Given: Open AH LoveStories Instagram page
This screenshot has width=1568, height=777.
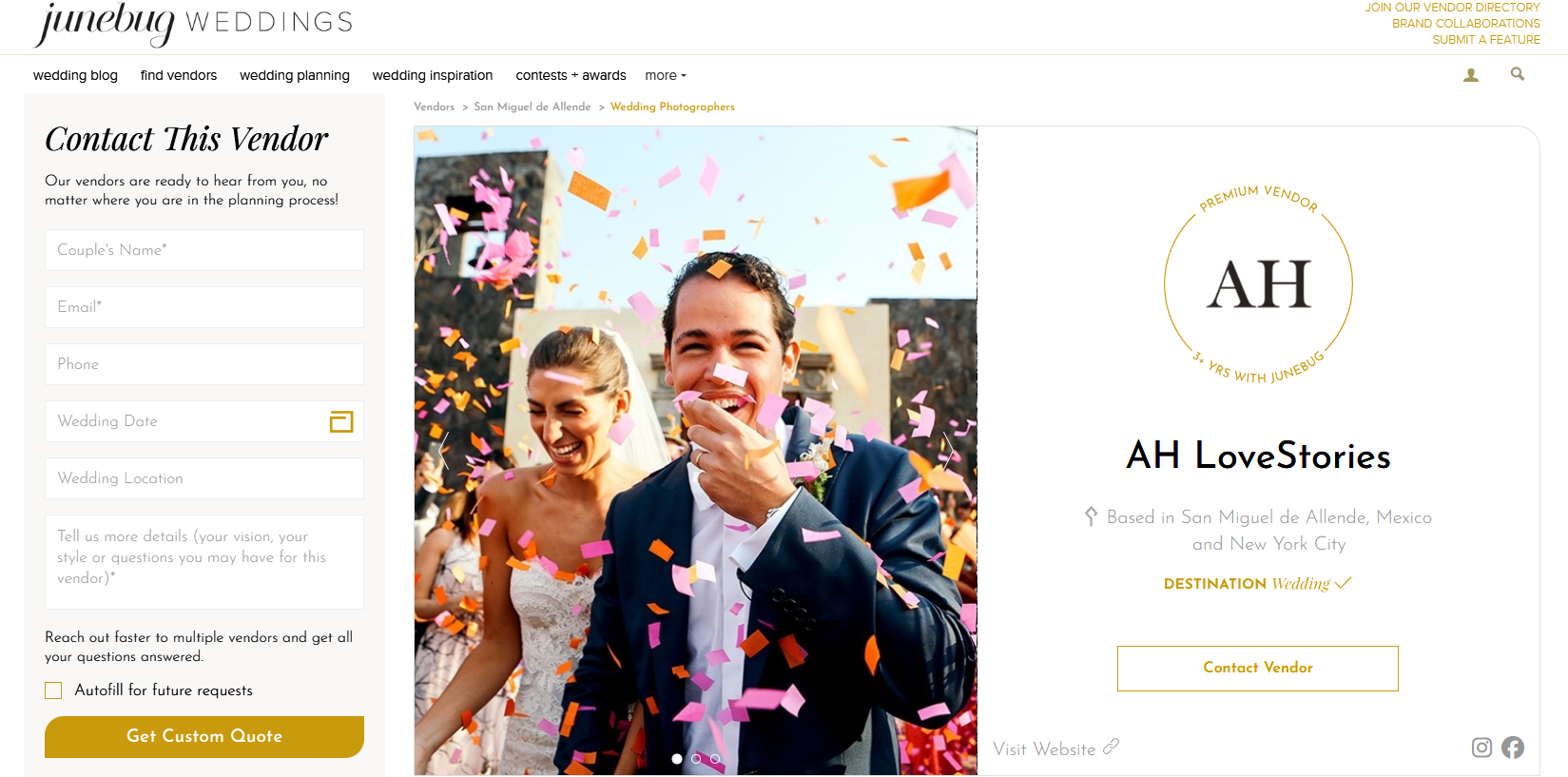Looking at the screenshot, I should pos(1481,748).
